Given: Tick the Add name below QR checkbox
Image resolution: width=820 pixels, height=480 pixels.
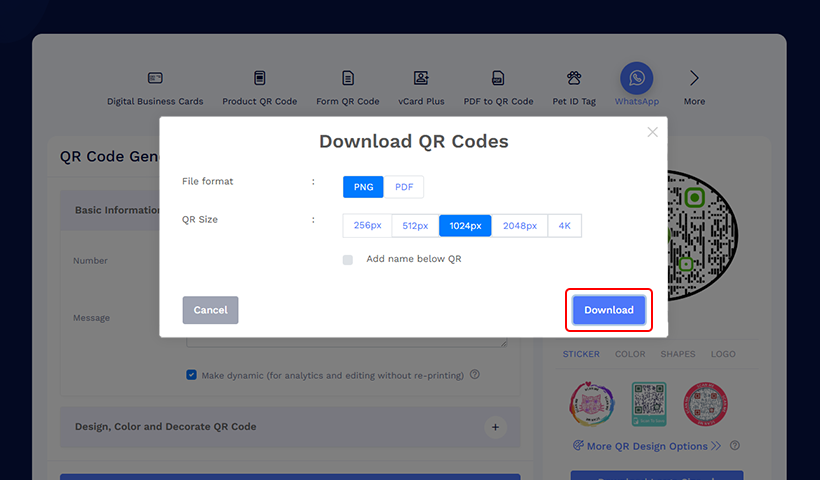Looking at the screenshot, I should pos(348,260).
